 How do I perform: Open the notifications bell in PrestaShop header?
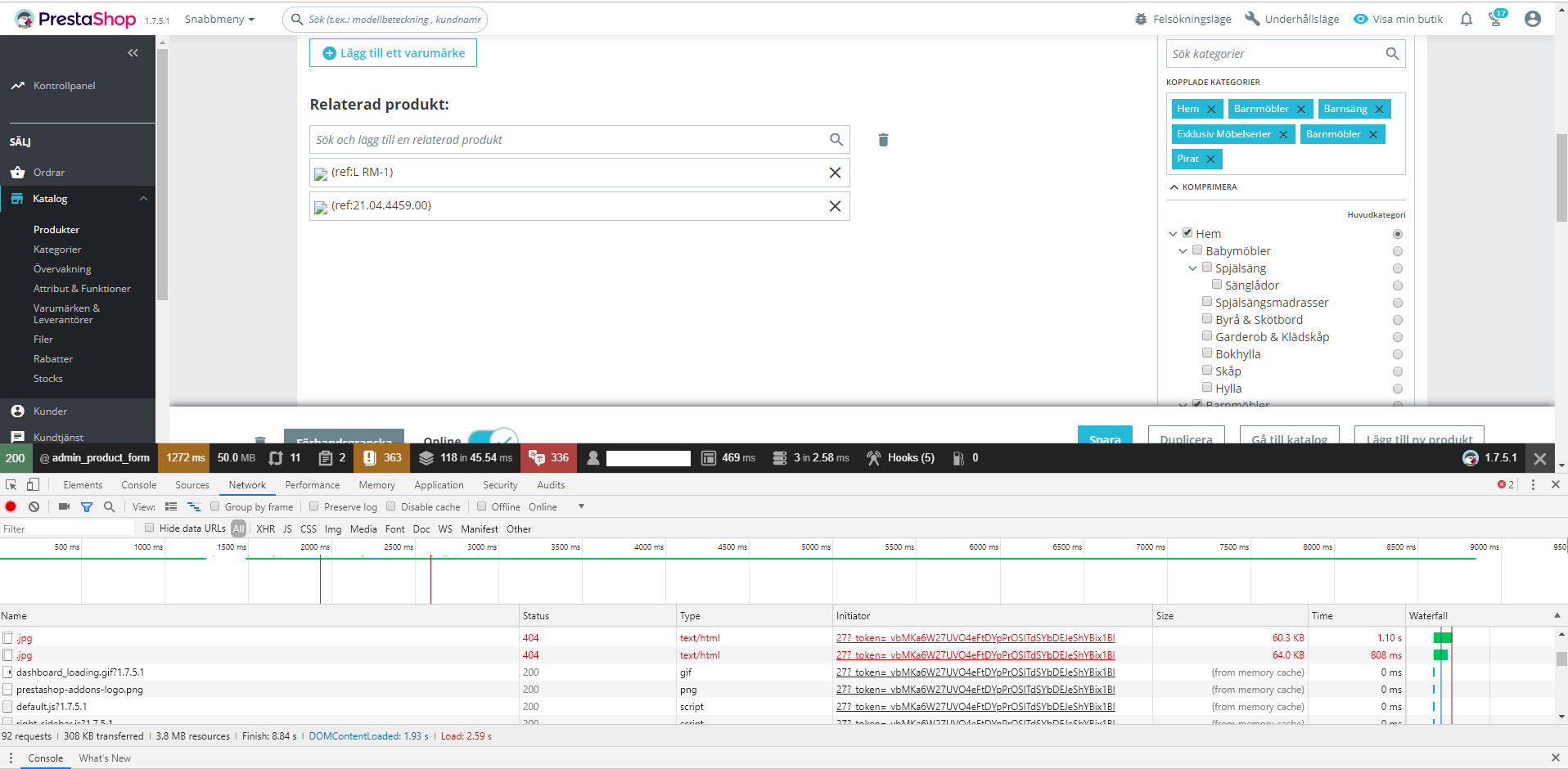coord(1466,19)
